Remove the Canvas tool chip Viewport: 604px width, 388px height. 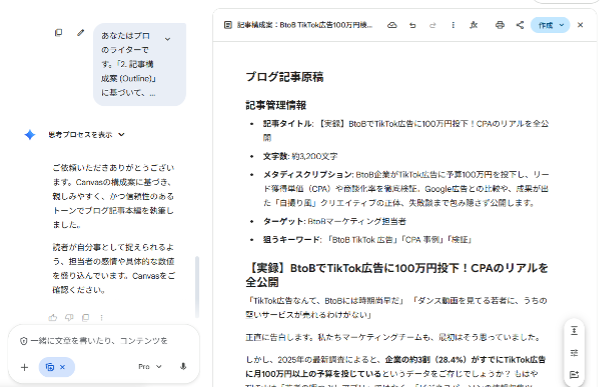click(x=62, y=367)
